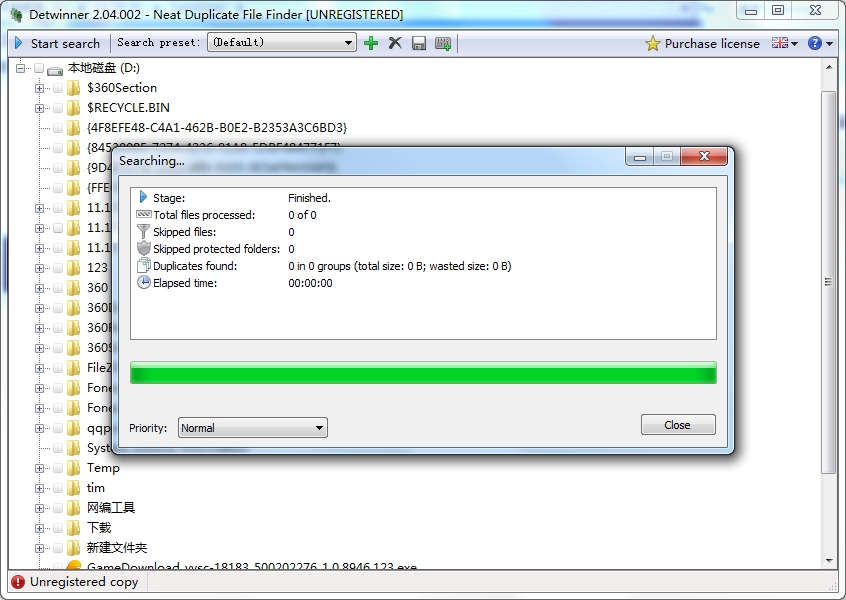Image resolution: width=846 pixels, height=600 pixels.
Task: Click the $RECYCLE.BIN folder icon
Action: click(73, 108)
